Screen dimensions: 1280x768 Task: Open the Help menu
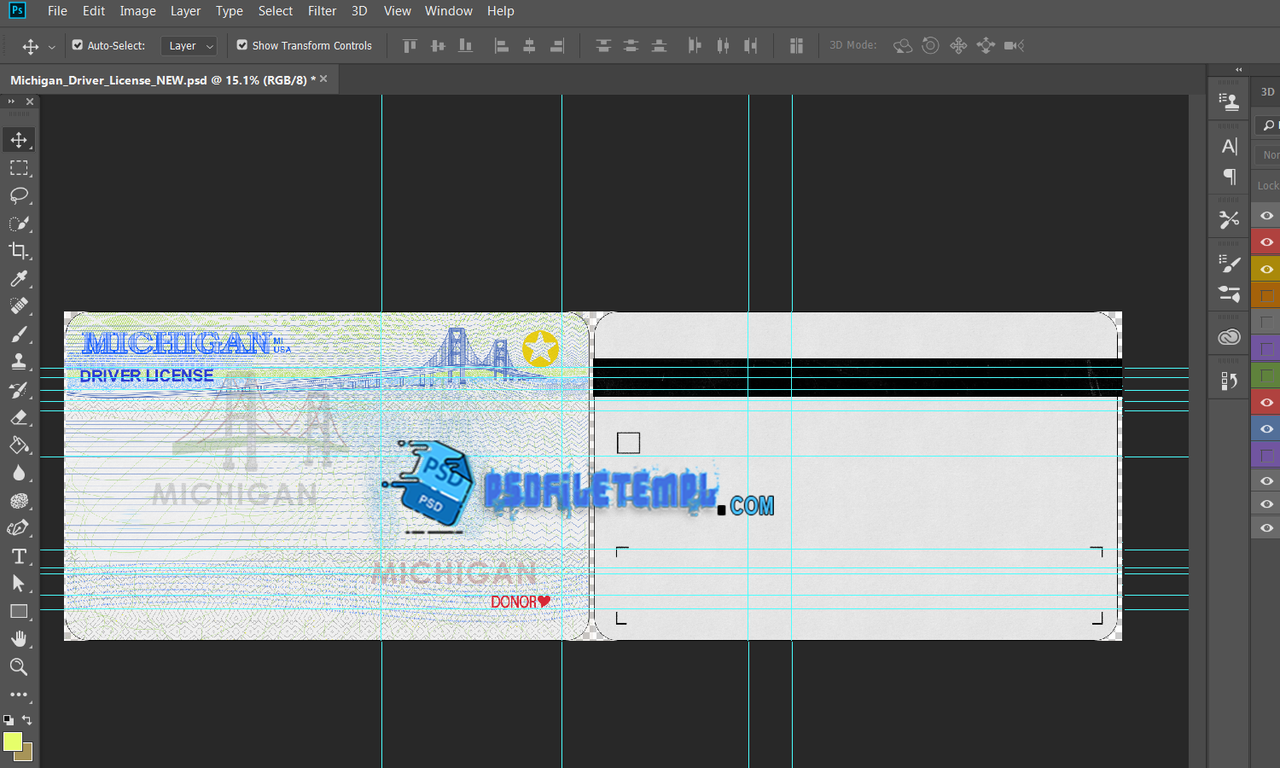point(501,11)
